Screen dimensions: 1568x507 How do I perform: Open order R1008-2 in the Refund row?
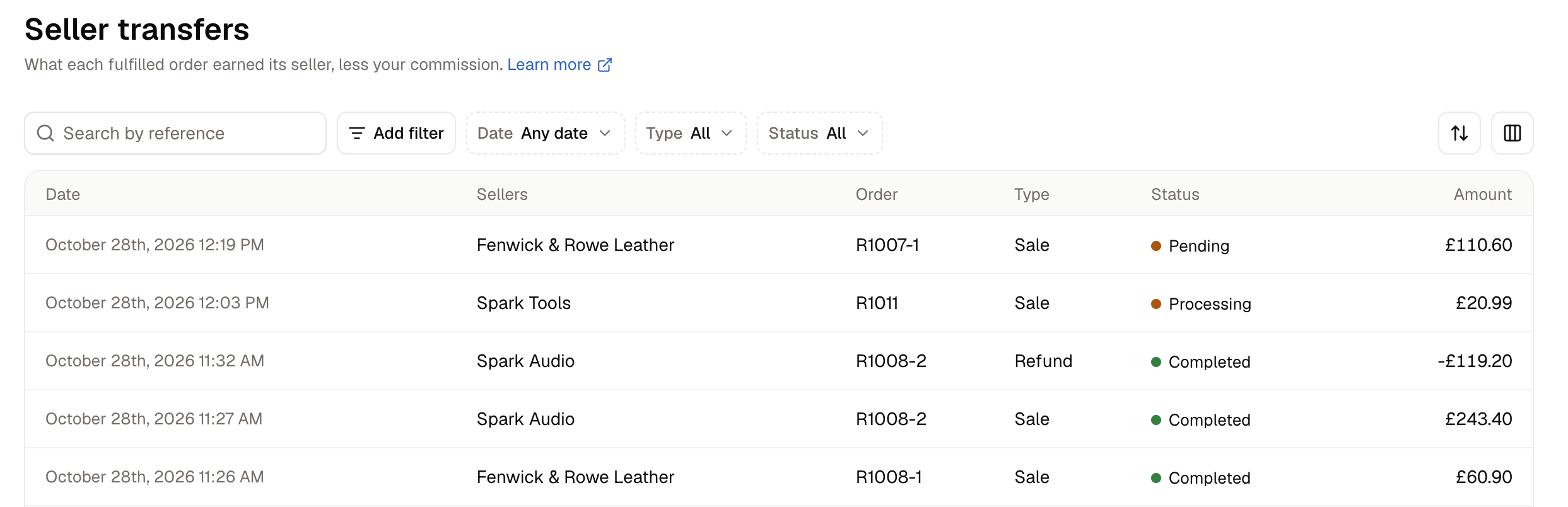point(891,361)
